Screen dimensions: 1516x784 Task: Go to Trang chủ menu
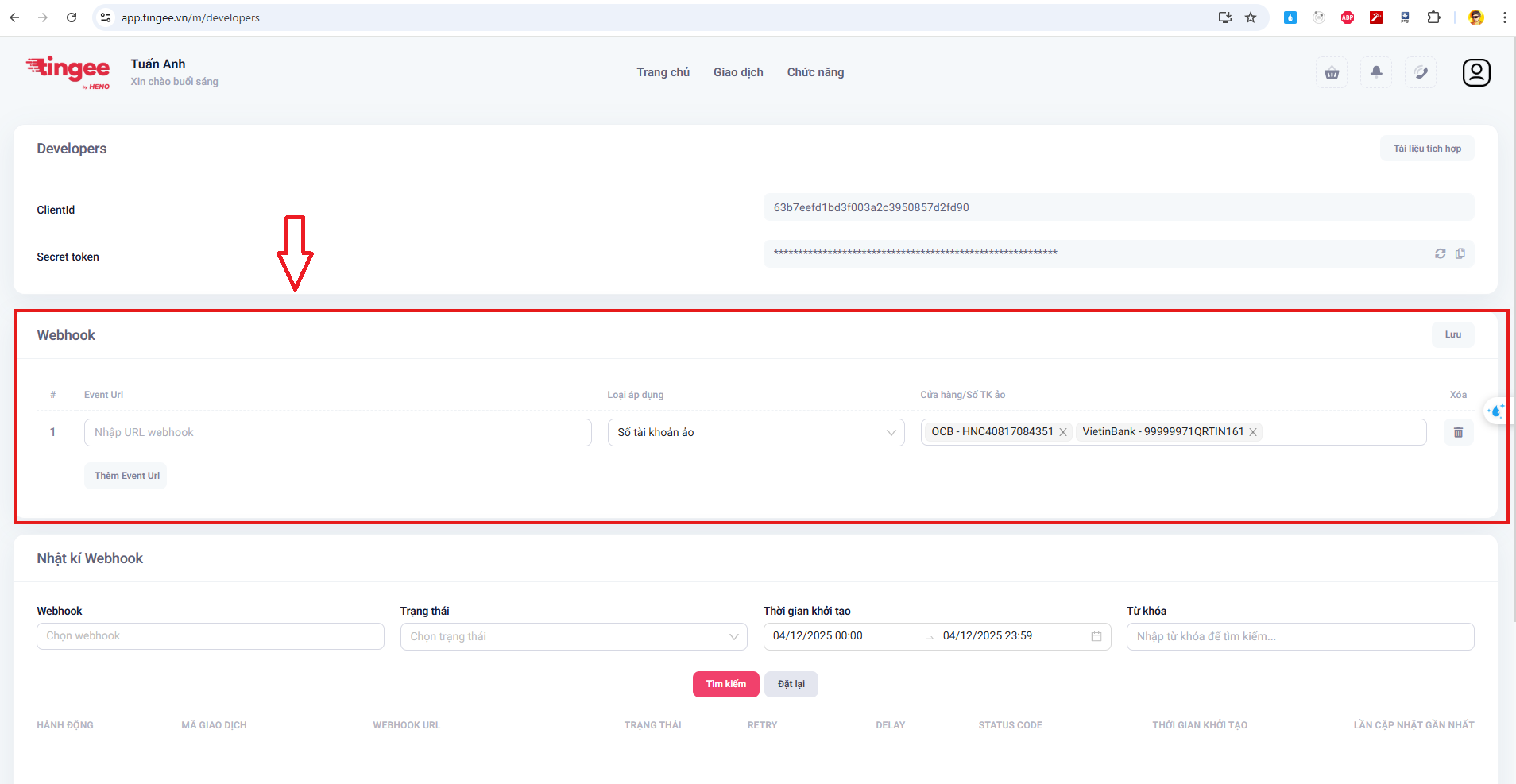pos(663,72)
